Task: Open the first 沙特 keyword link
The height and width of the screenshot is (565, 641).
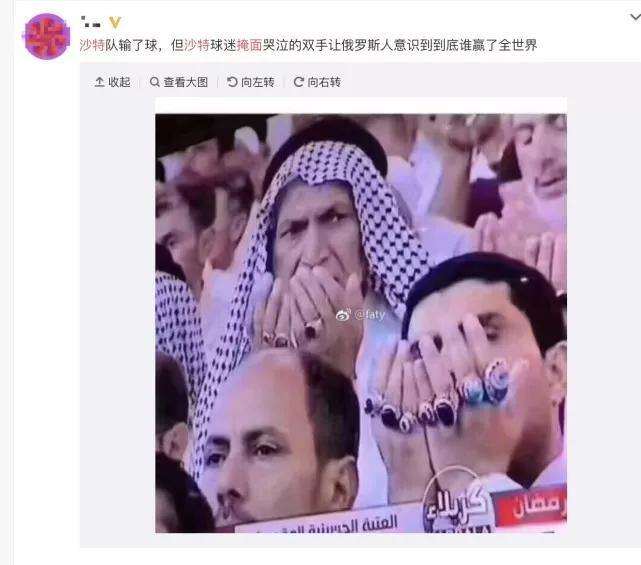Action: (92, 45)
